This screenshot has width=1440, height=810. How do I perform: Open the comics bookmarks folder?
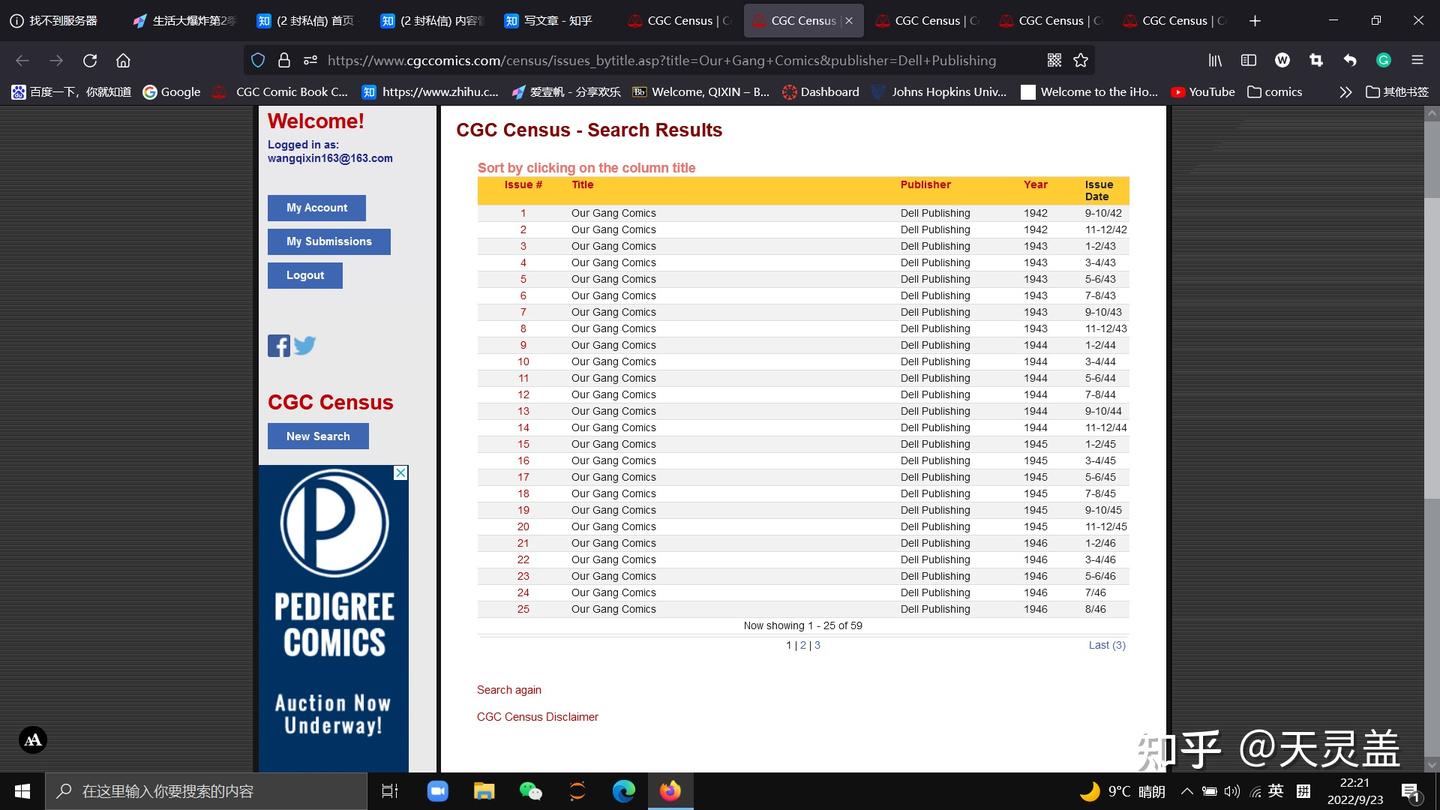(x=1275, y=92)
